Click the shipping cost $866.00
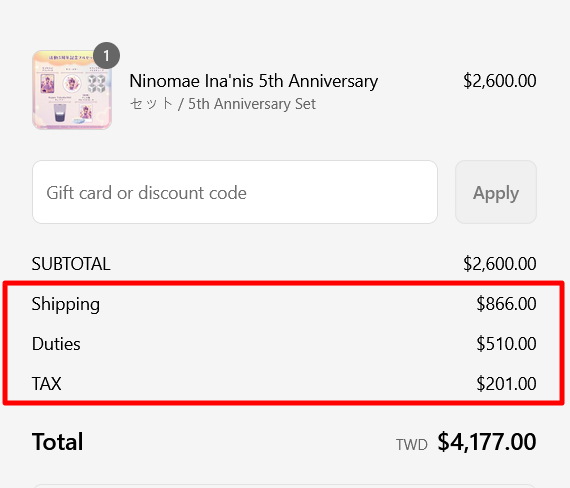Image resolution: width=570 pixels, height=488 pixels. 506,304
